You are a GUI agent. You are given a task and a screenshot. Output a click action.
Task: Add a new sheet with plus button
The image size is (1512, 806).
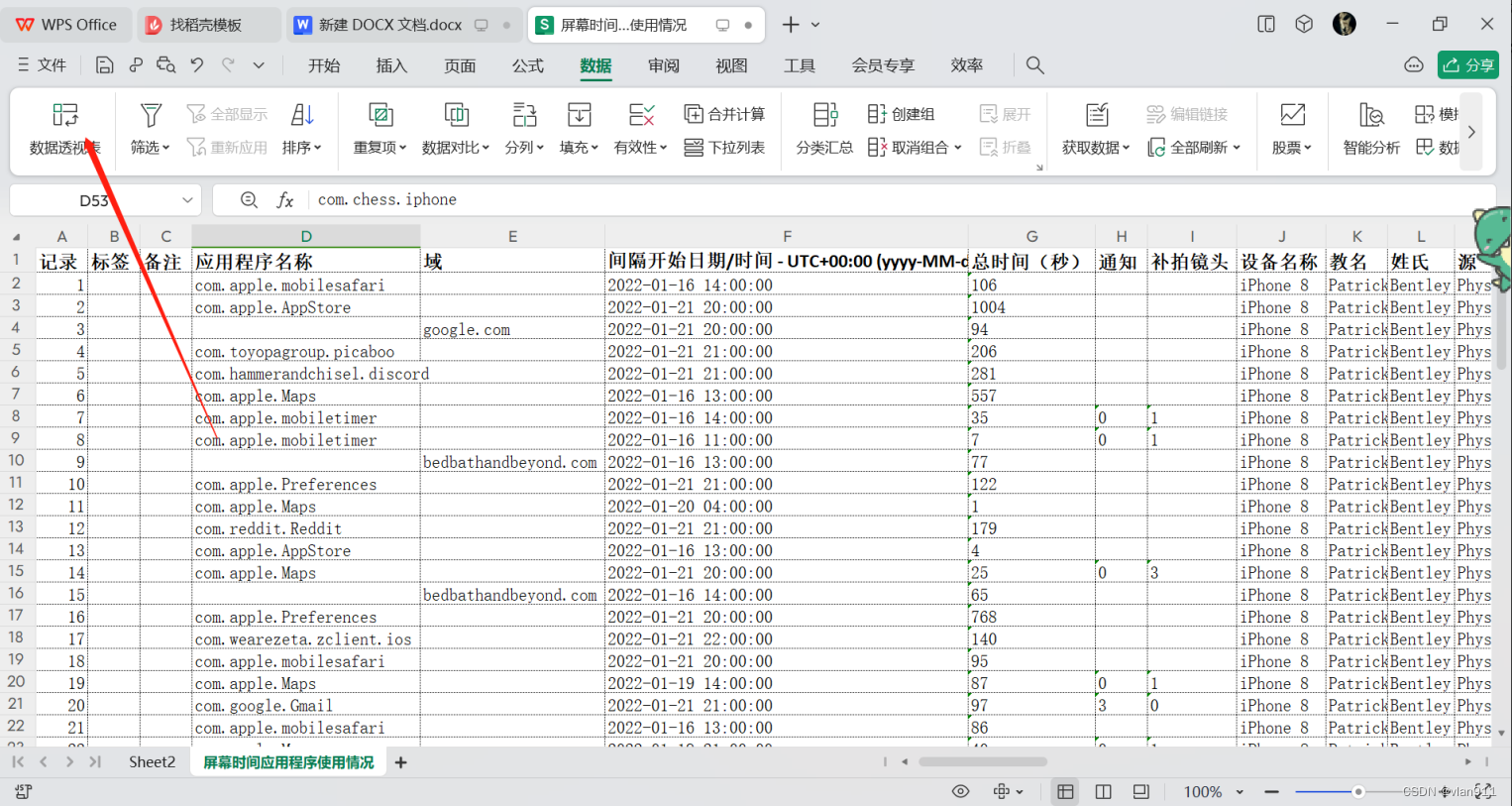(x=400, y=762)
